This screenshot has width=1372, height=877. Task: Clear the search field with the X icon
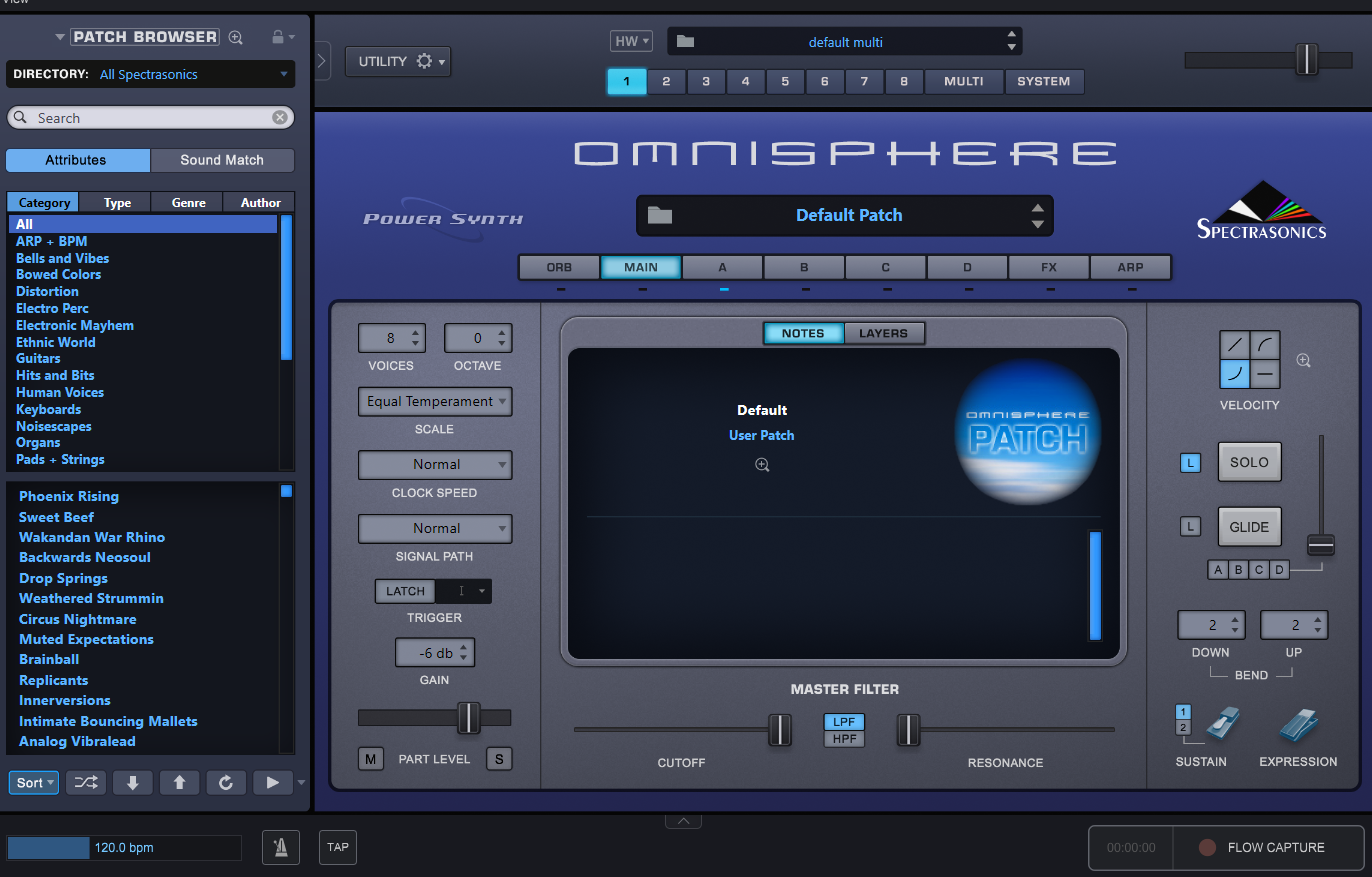[x=280, y=118]
